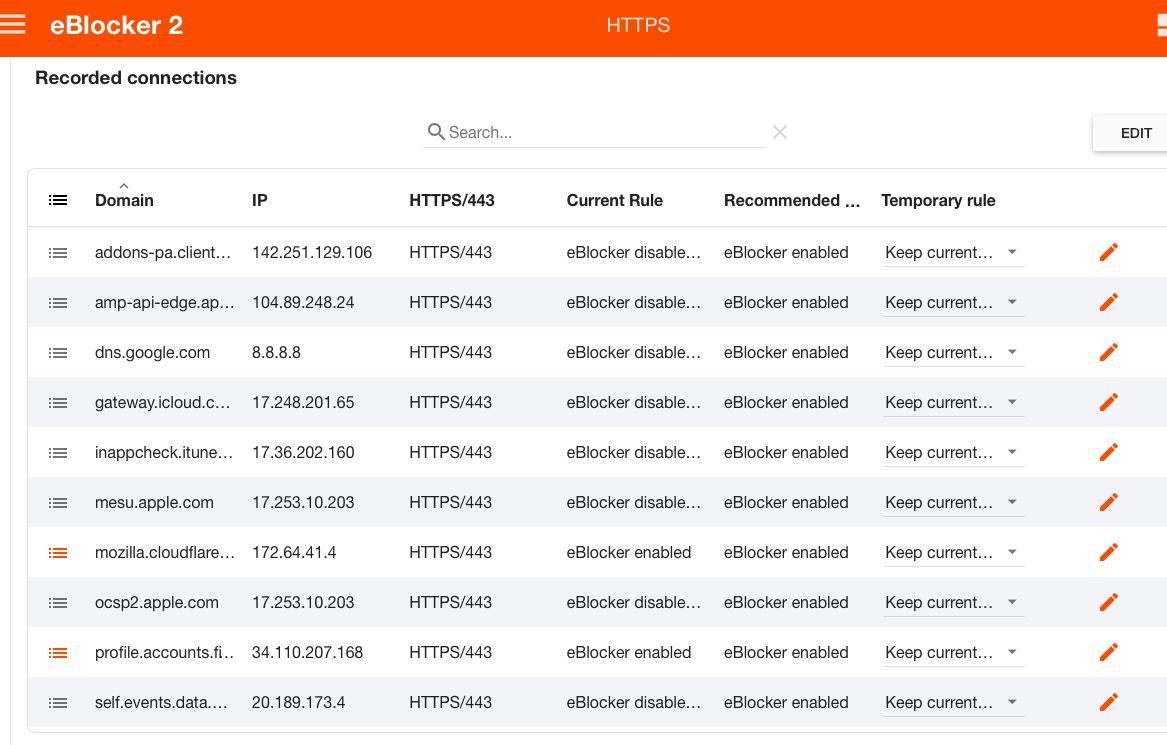1167x745 pixels.
Task: Open temporary rule dropdown for mozilla.cloudflare
Action: point(953,552)
